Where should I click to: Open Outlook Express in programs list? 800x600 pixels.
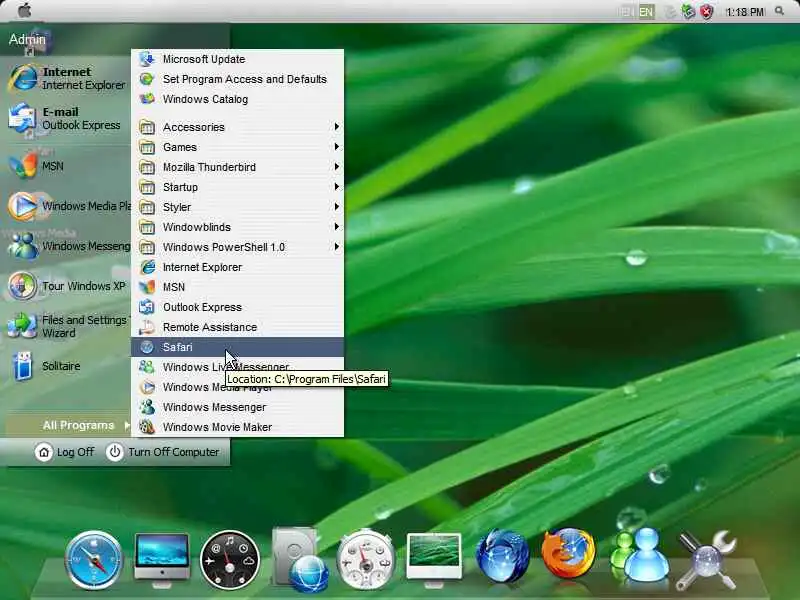point(238,307)
